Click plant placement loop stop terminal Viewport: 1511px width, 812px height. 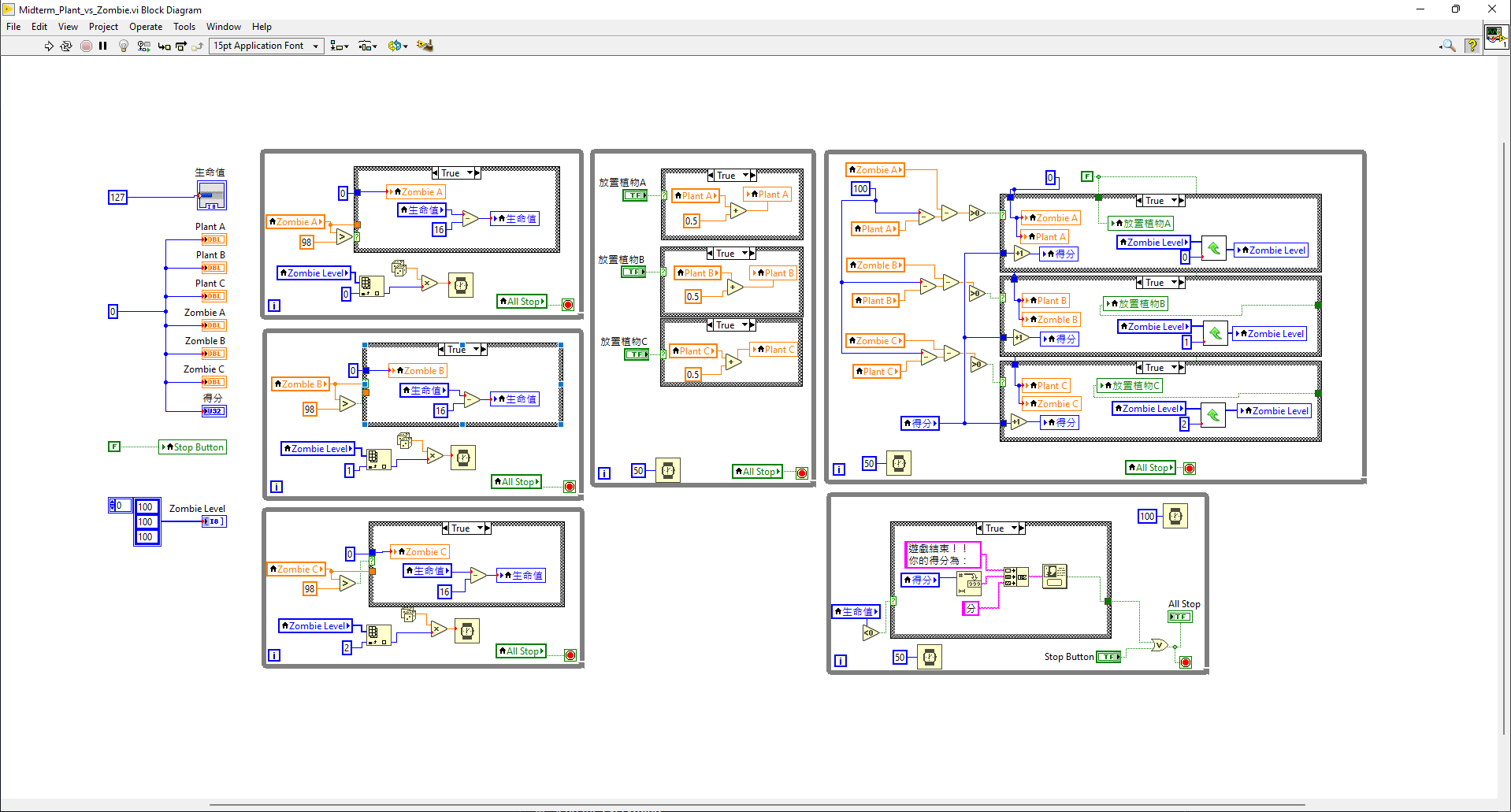pos(802,473)
